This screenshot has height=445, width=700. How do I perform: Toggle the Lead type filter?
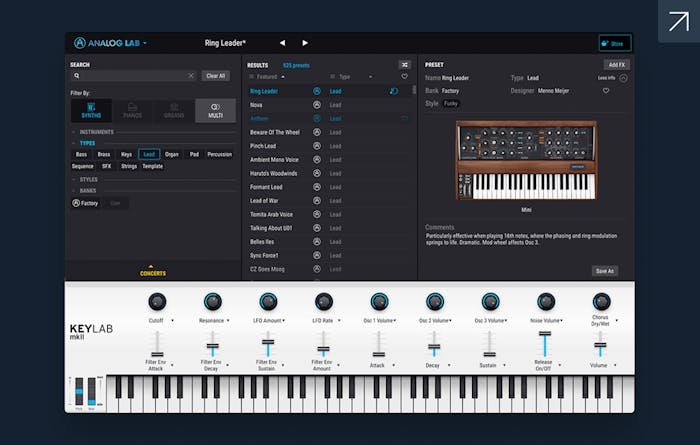(149, 155)
